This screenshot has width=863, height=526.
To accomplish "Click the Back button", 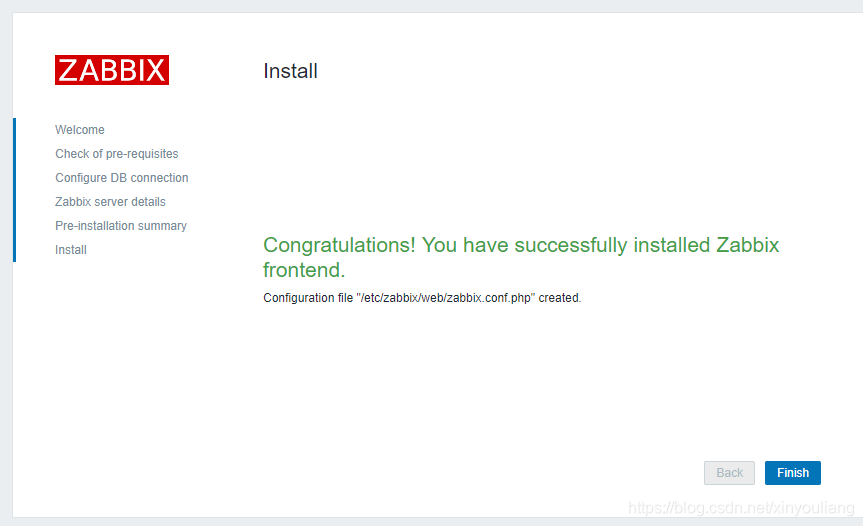I will tap(729, 473).
